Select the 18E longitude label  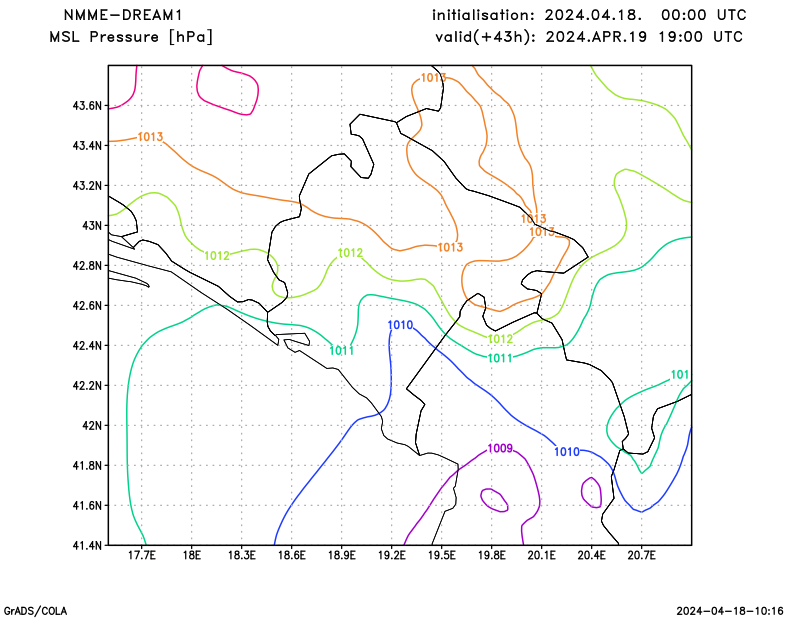192,555
